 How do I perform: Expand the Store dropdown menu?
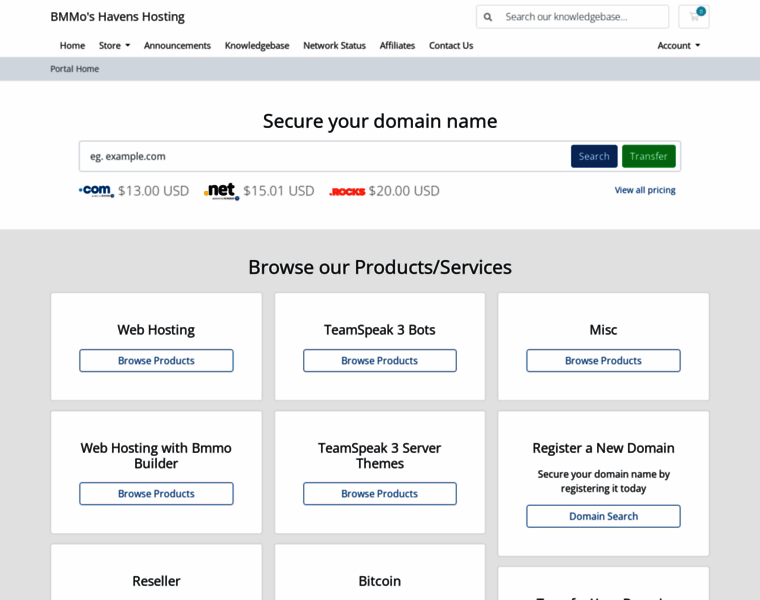pos(114,45)
